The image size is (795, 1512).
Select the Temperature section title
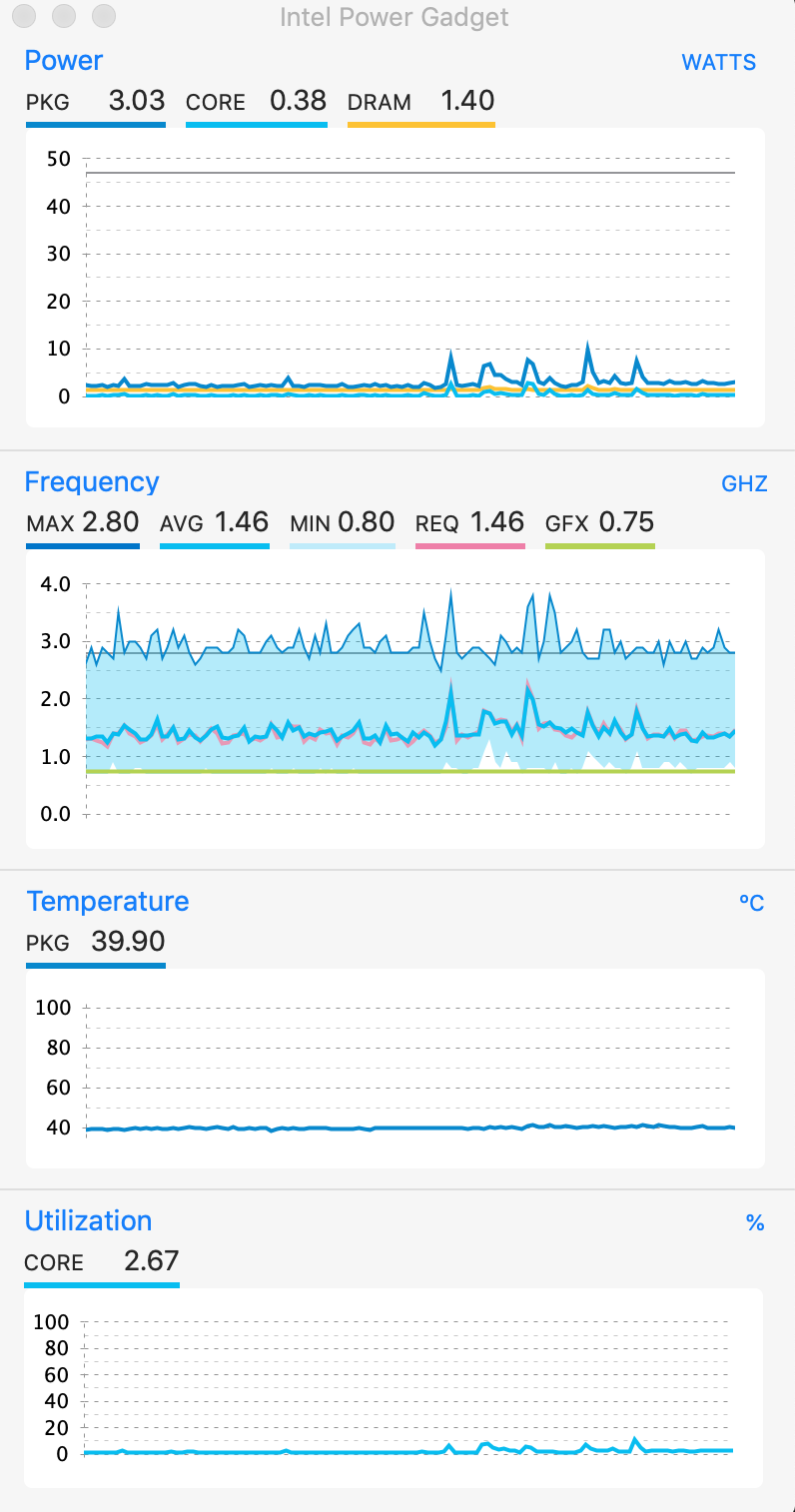click(107, 902)
